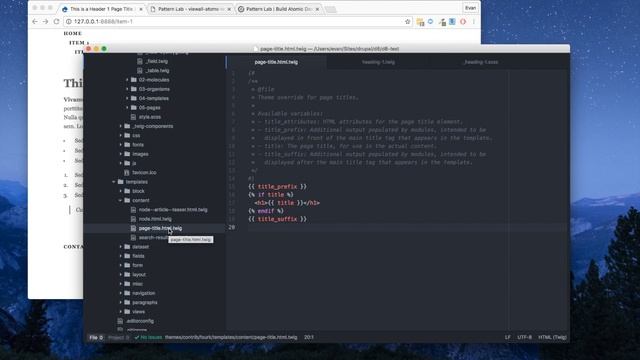Click the File 0 linter status
This screenshot has width=640, height=360.
(96, 338)
